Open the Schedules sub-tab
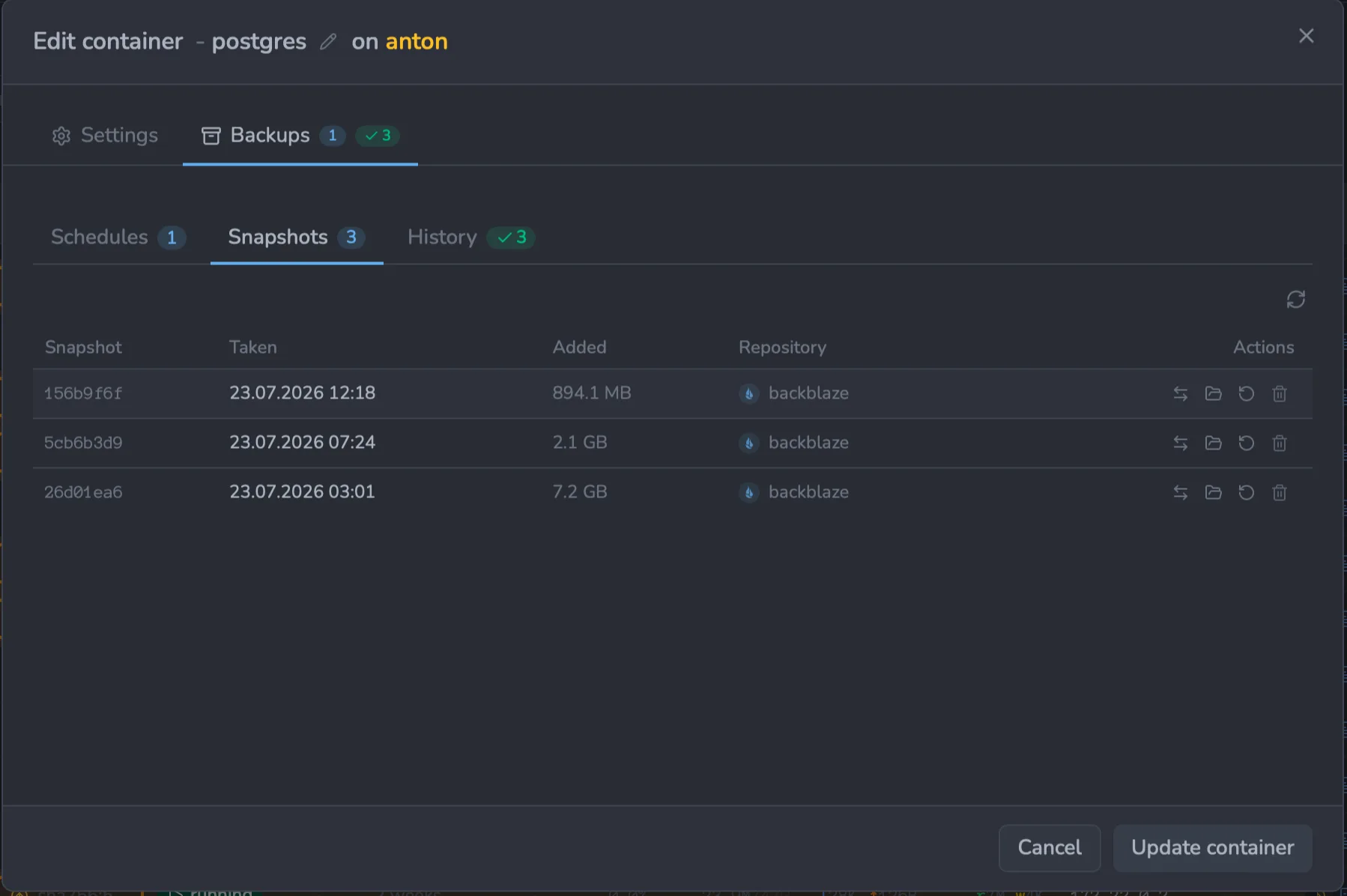Image resolution: width=1347 pixels, height=896 pixels. 118,237
